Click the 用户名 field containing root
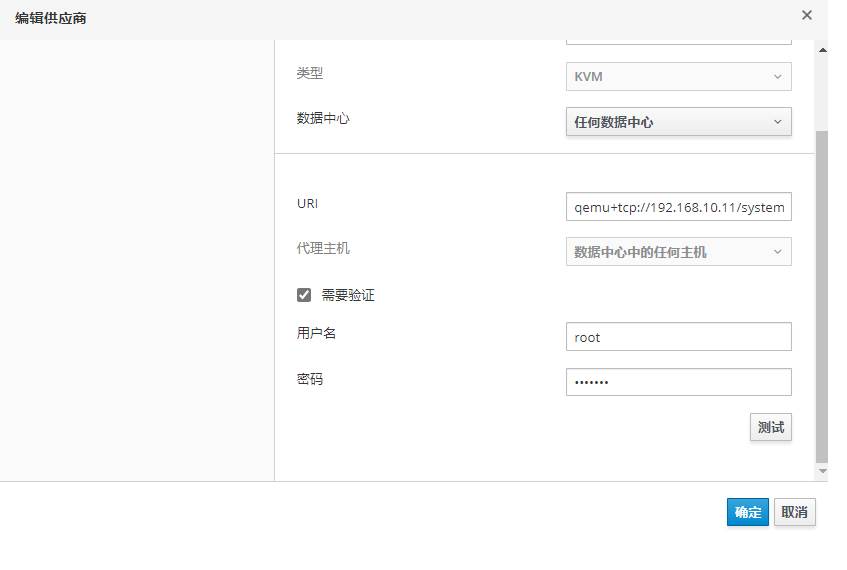This screenshot has width=847, height=570. [678, 337]
